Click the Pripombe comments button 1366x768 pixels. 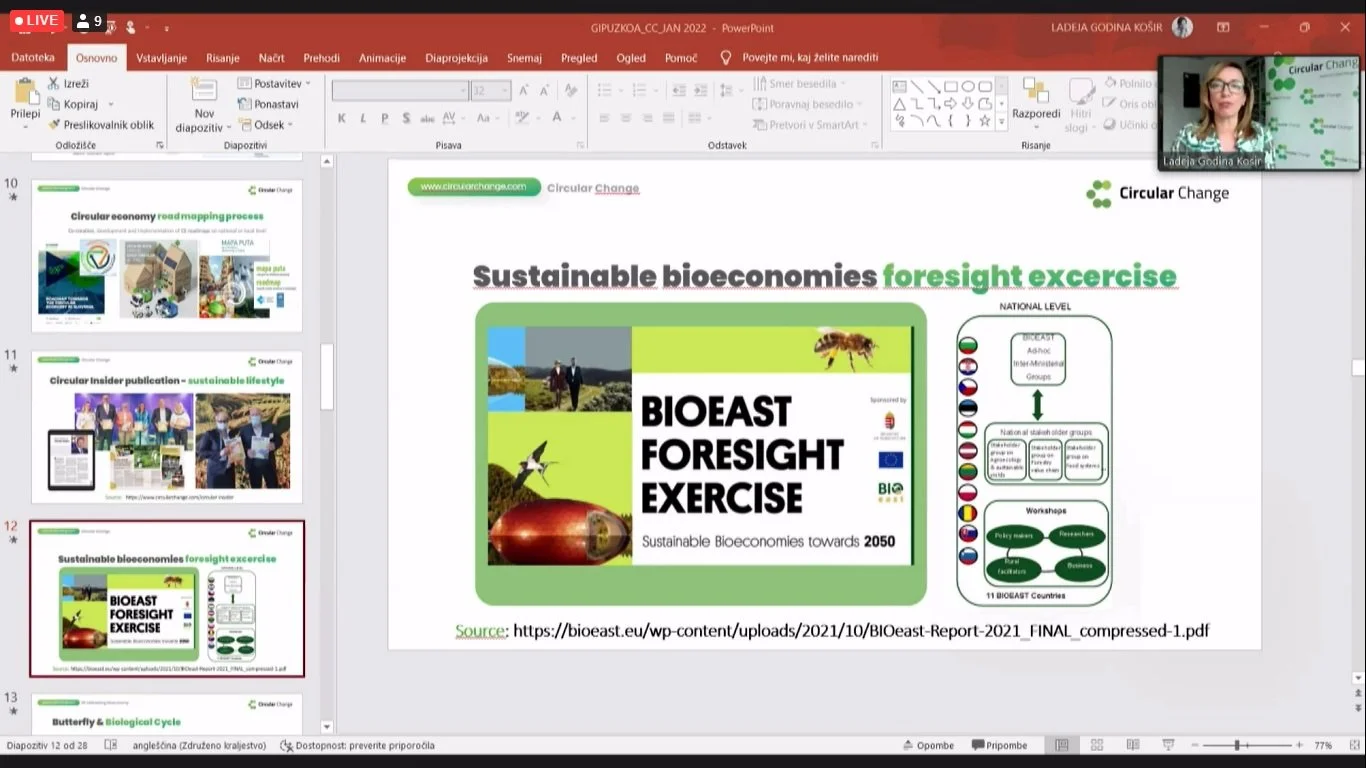coord(999,745)
